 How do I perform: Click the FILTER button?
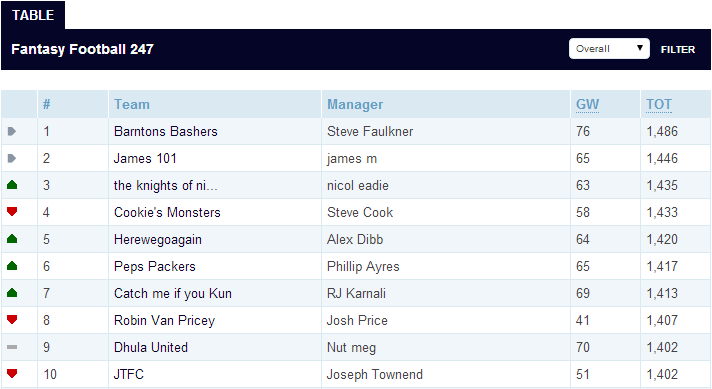pyautogui.click(x=677, y=49)
